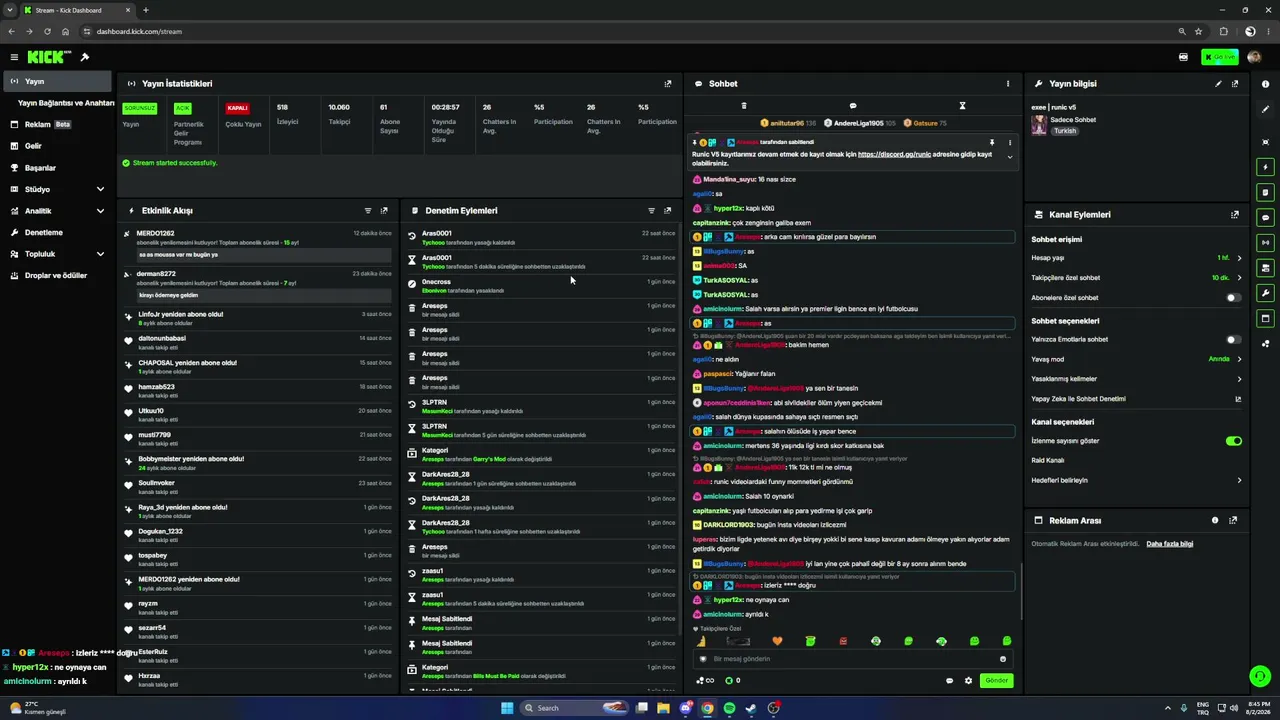Select Yayın in the left sidebar
The width and height of the screenshot is (1280, 720).
coord(57,81)
